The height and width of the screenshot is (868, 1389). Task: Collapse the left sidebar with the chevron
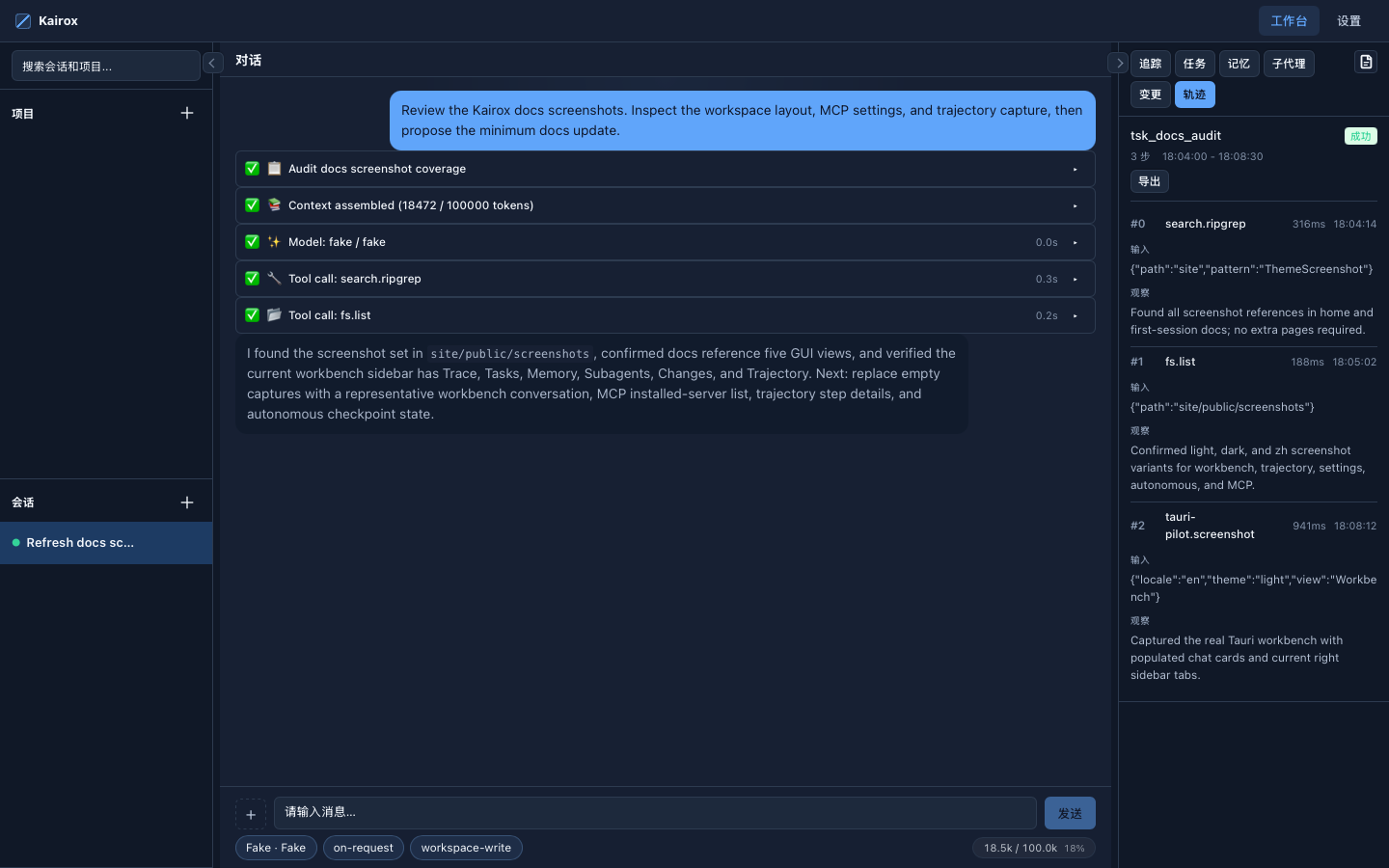[x=212, y=63]
